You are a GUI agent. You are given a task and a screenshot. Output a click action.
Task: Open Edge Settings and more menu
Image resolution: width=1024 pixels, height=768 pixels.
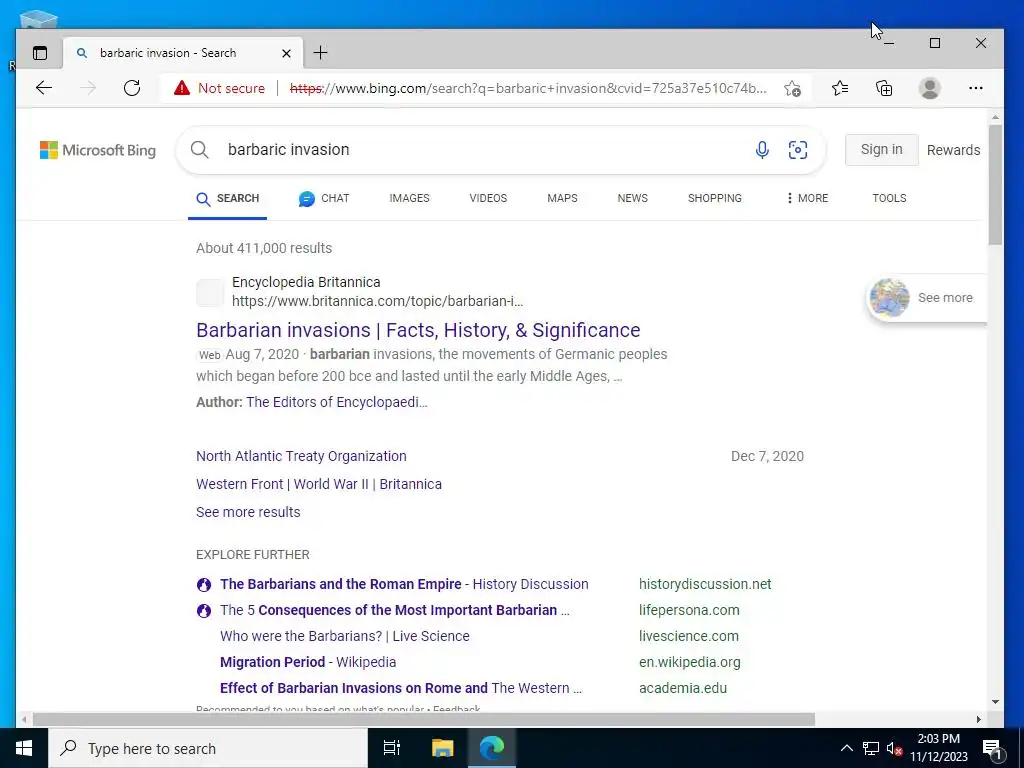tap(976, 88)
